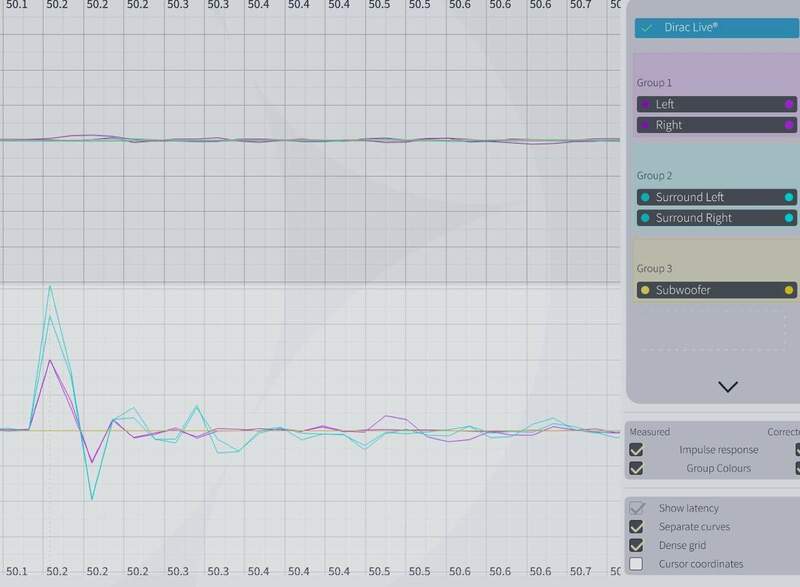Enable Cursor coordinates
Viewport: 800px width, 587px height.
point(637,565)
